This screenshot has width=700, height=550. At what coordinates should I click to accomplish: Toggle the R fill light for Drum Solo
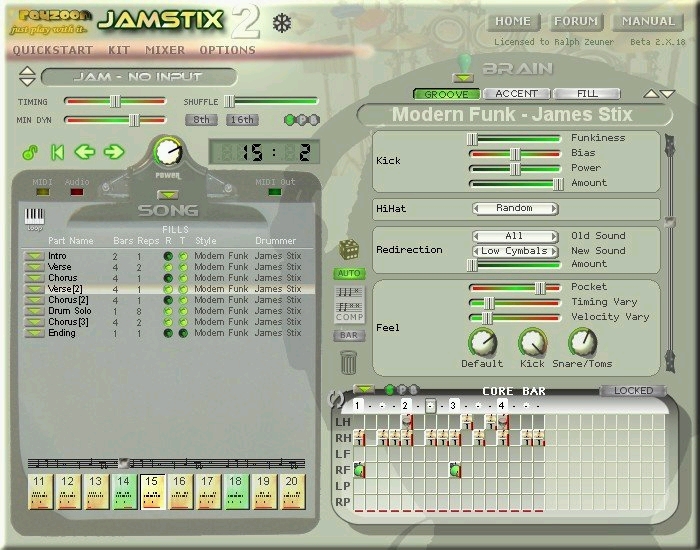(168, 311)
